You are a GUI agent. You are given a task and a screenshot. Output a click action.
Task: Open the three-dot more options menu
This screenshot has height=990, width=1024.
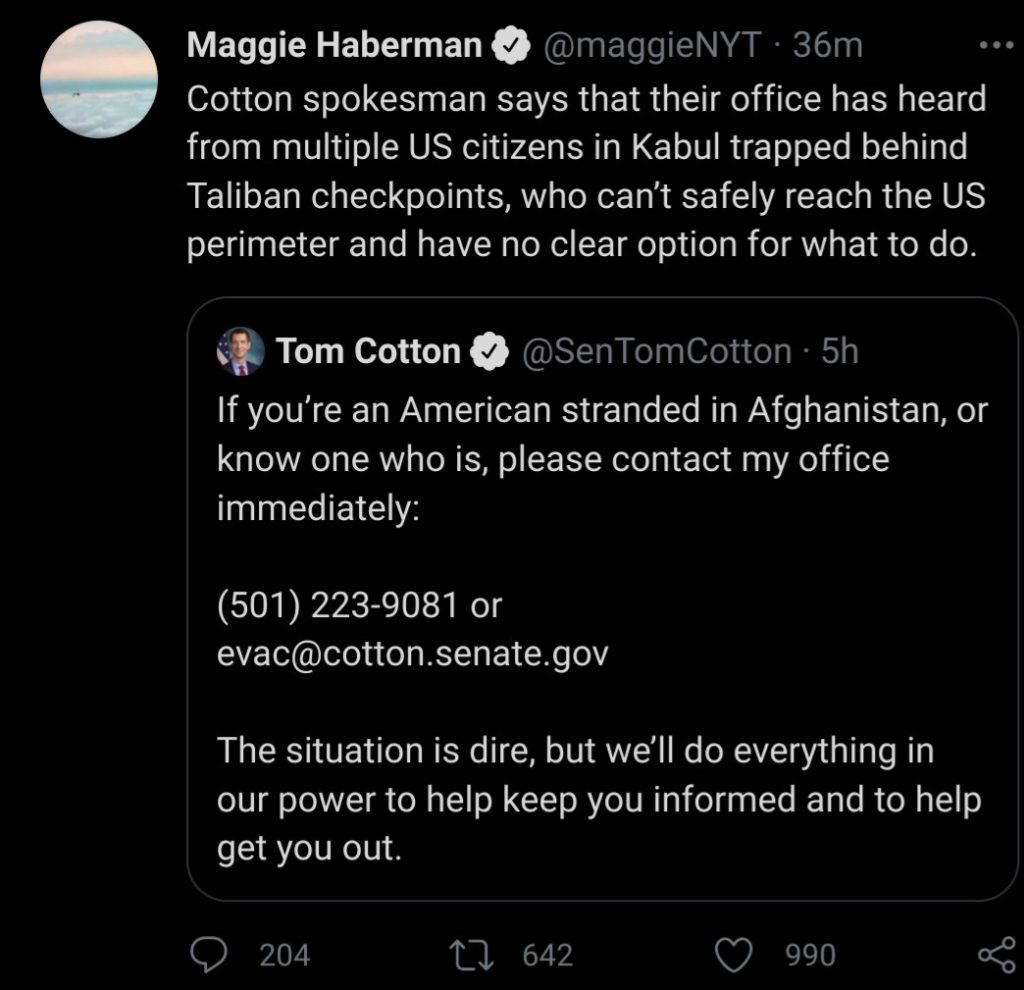pyautogui.click(x=996, y=47)
